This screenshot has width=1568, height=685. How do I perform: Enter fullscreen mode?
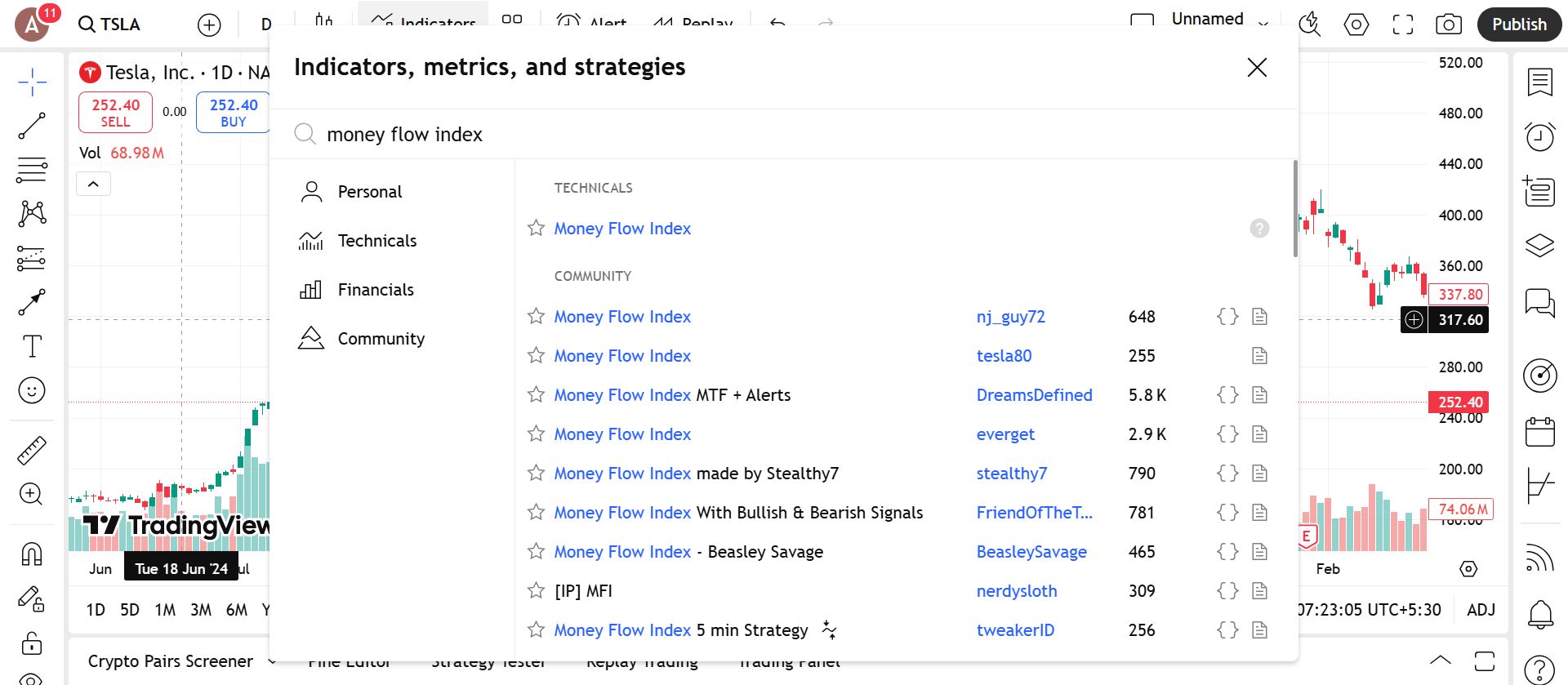coord(1403,24)
